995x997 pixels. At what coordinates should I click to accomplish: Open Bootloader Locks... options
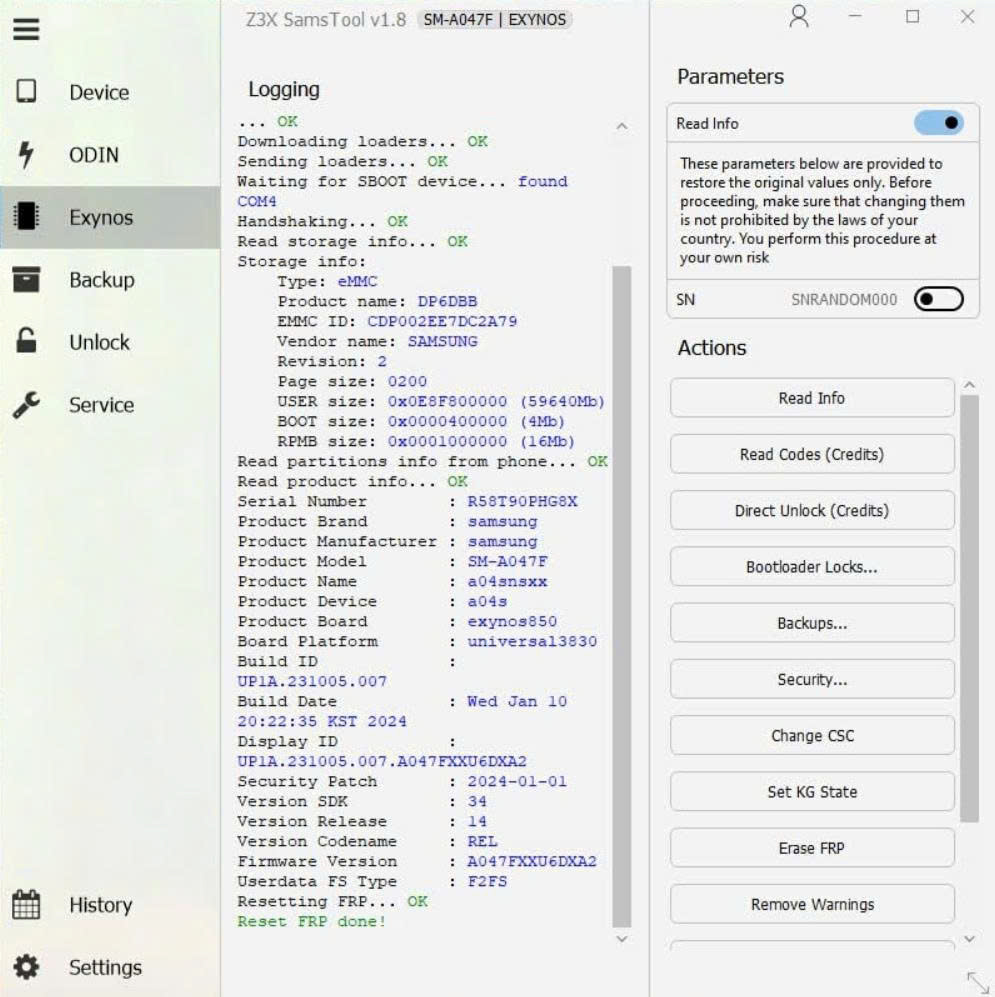coord(812,567)
